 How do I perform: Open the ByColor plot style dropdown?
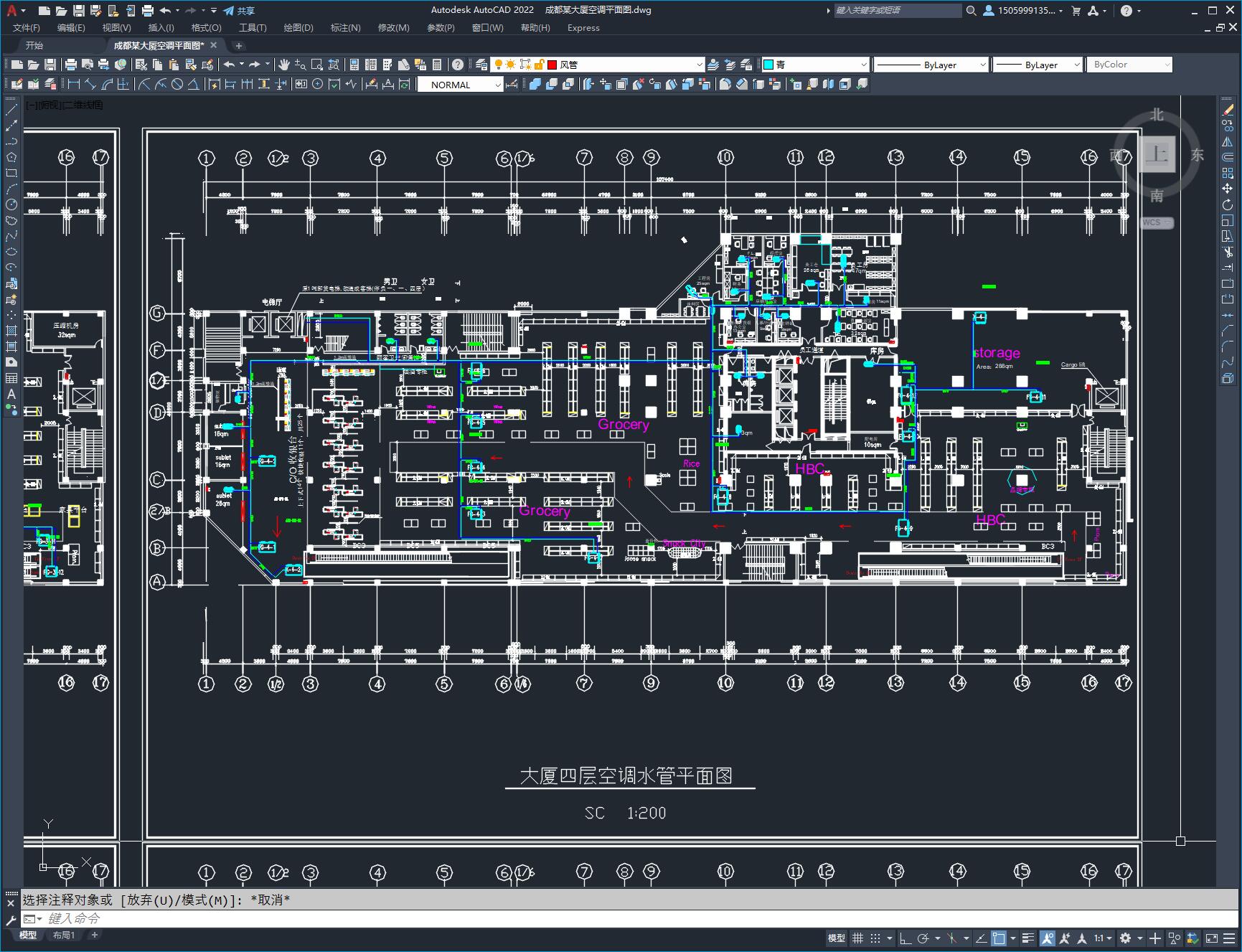coord(1129,65)
